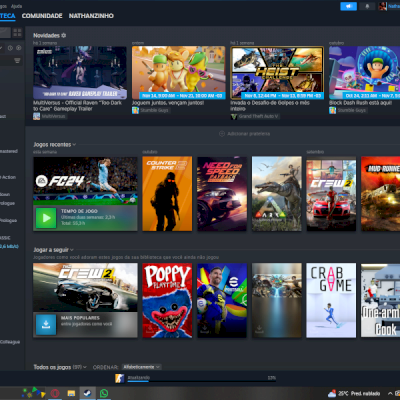Open the NATHANZINHO profile tab
400x400 pixels.
coord(91,16)
